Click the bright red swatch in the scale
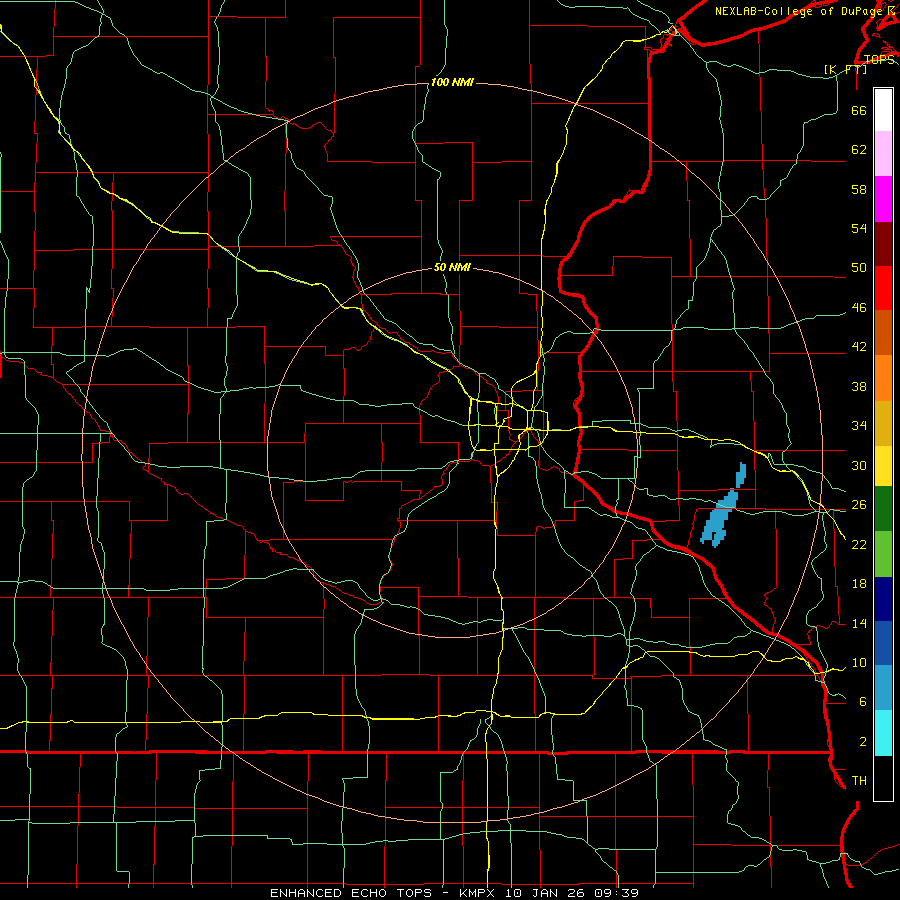This screenshot has height=900, width=900. click(x=883, y=288)
